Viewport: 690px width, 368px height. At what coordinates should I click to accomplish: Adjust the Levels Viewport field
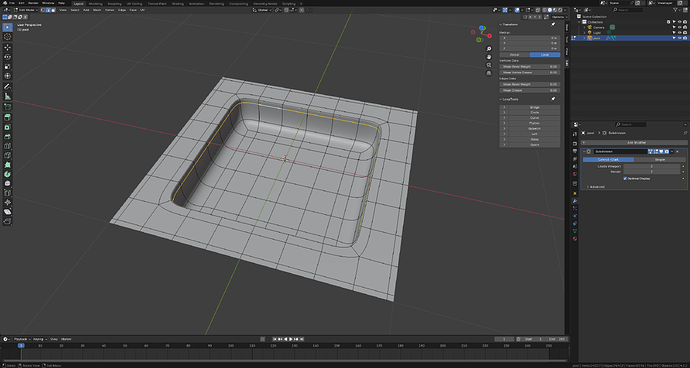(x=652, y=166)
